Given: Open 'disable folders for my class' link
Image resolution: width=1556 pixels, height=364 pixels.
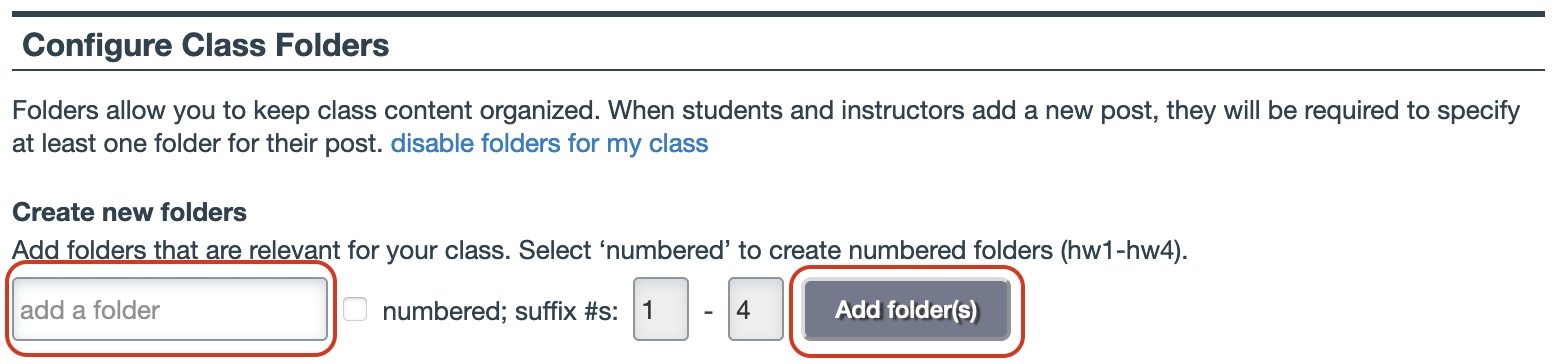Looking at the screenshot, I should 549,144.
